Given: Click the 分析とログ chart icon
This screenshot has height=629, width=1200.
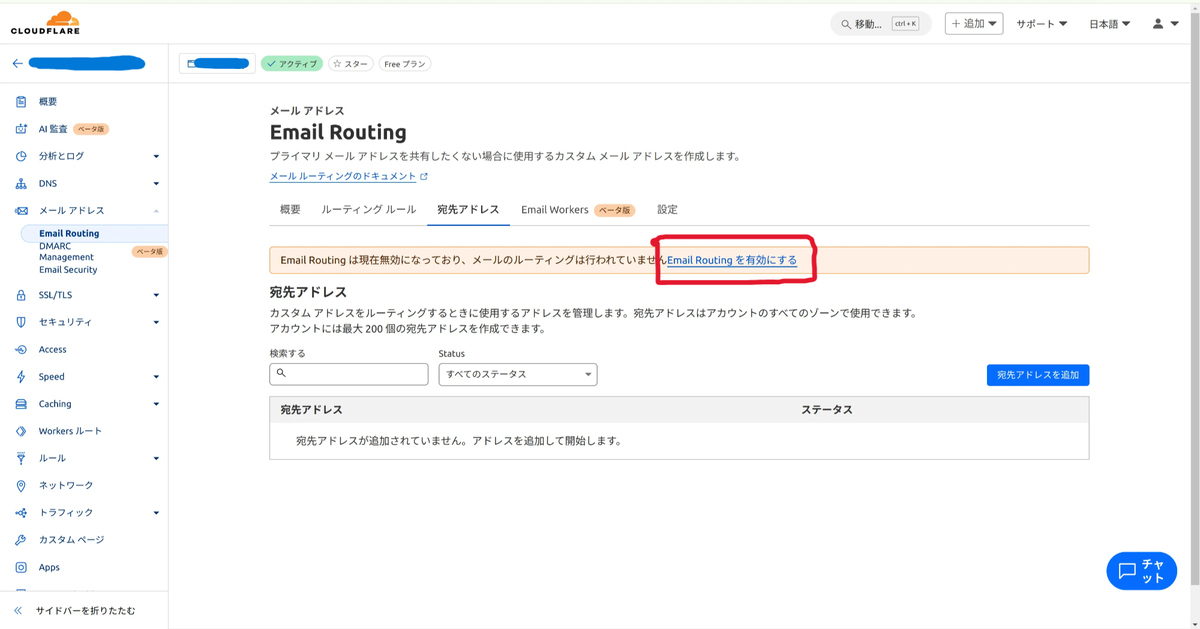Looking at the screenshot, I should (x=21, y=156).
